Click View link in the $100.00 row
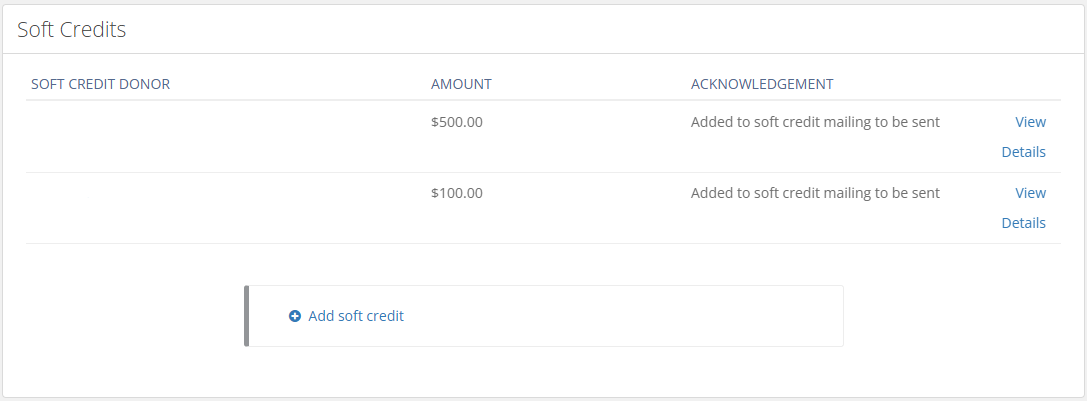Image resolution: width=1087 pixels, height=401 pixels. pyautogui.click(x=1030, y=193)
